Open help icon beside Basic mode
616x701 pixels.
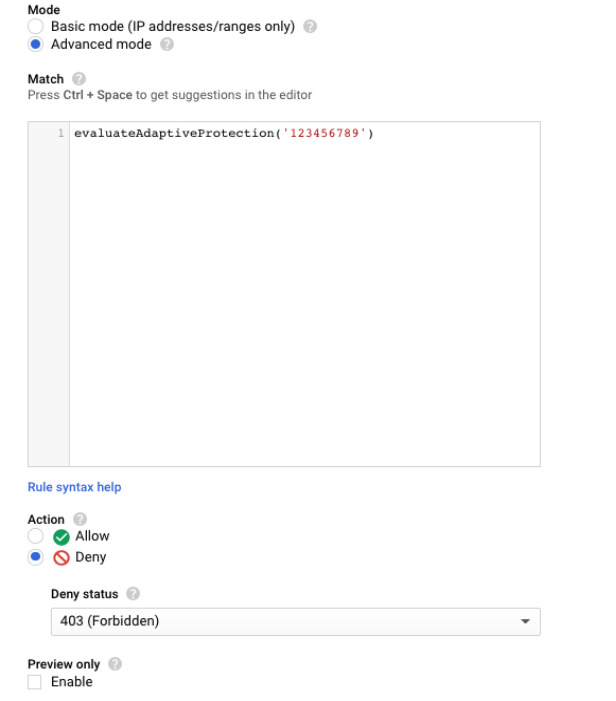pos(310,27)
